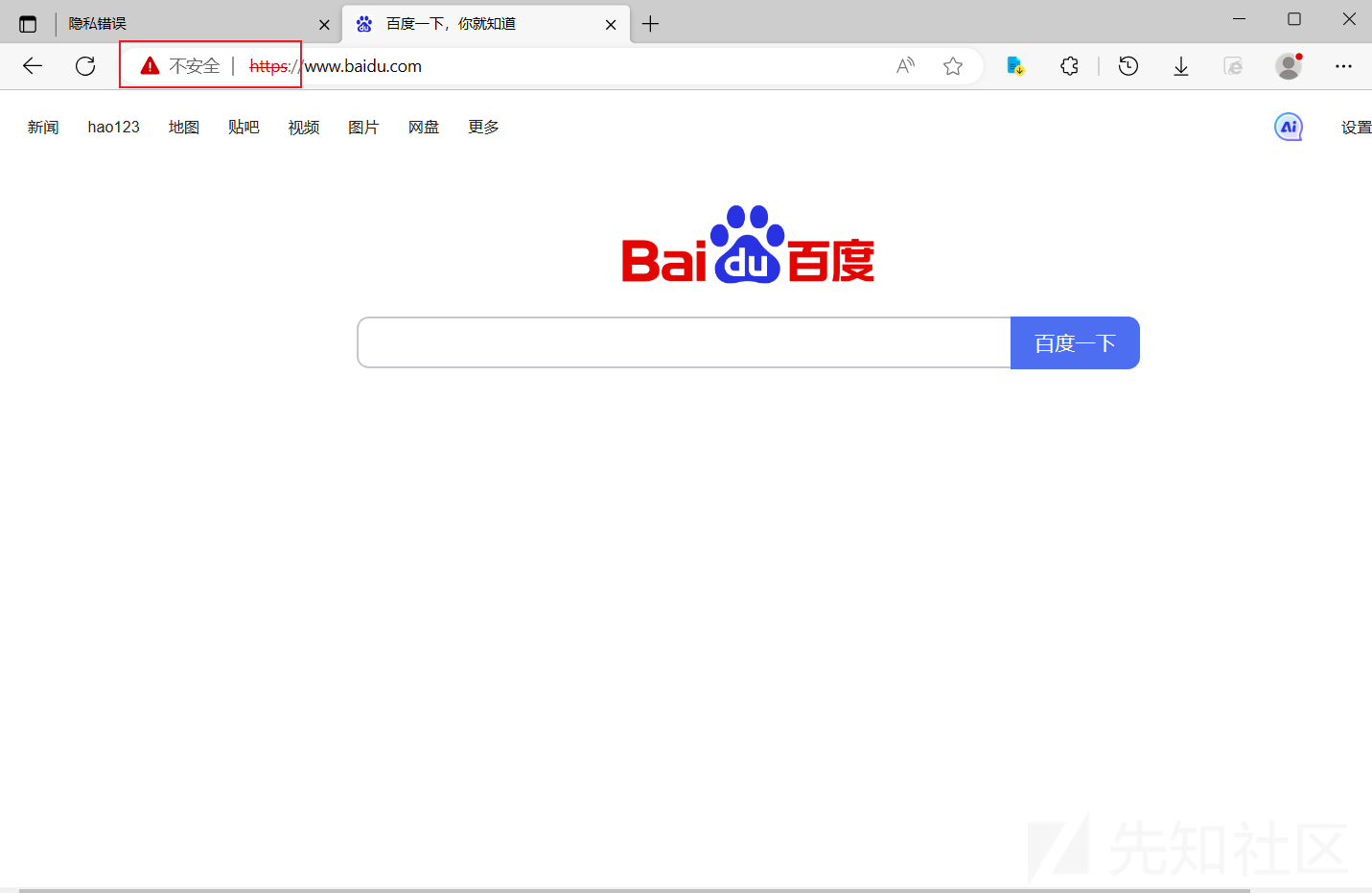This screenshot has height=893, width=1372.
Task: Open Read Aloud from address bar
Action: pyautogui.click(x=905, y=65)
